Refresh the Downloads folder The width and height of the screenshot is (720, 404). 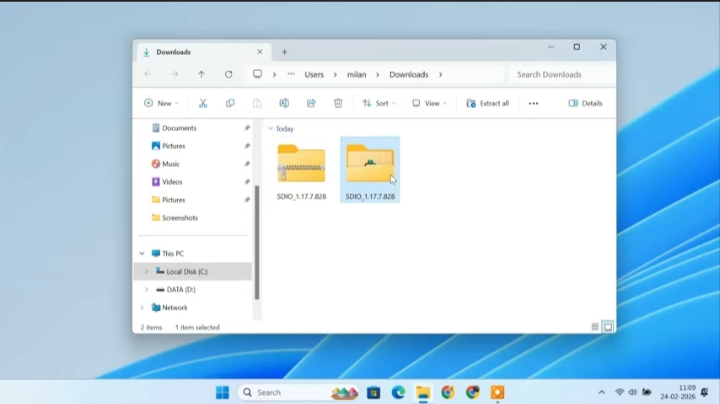point(228,74)
